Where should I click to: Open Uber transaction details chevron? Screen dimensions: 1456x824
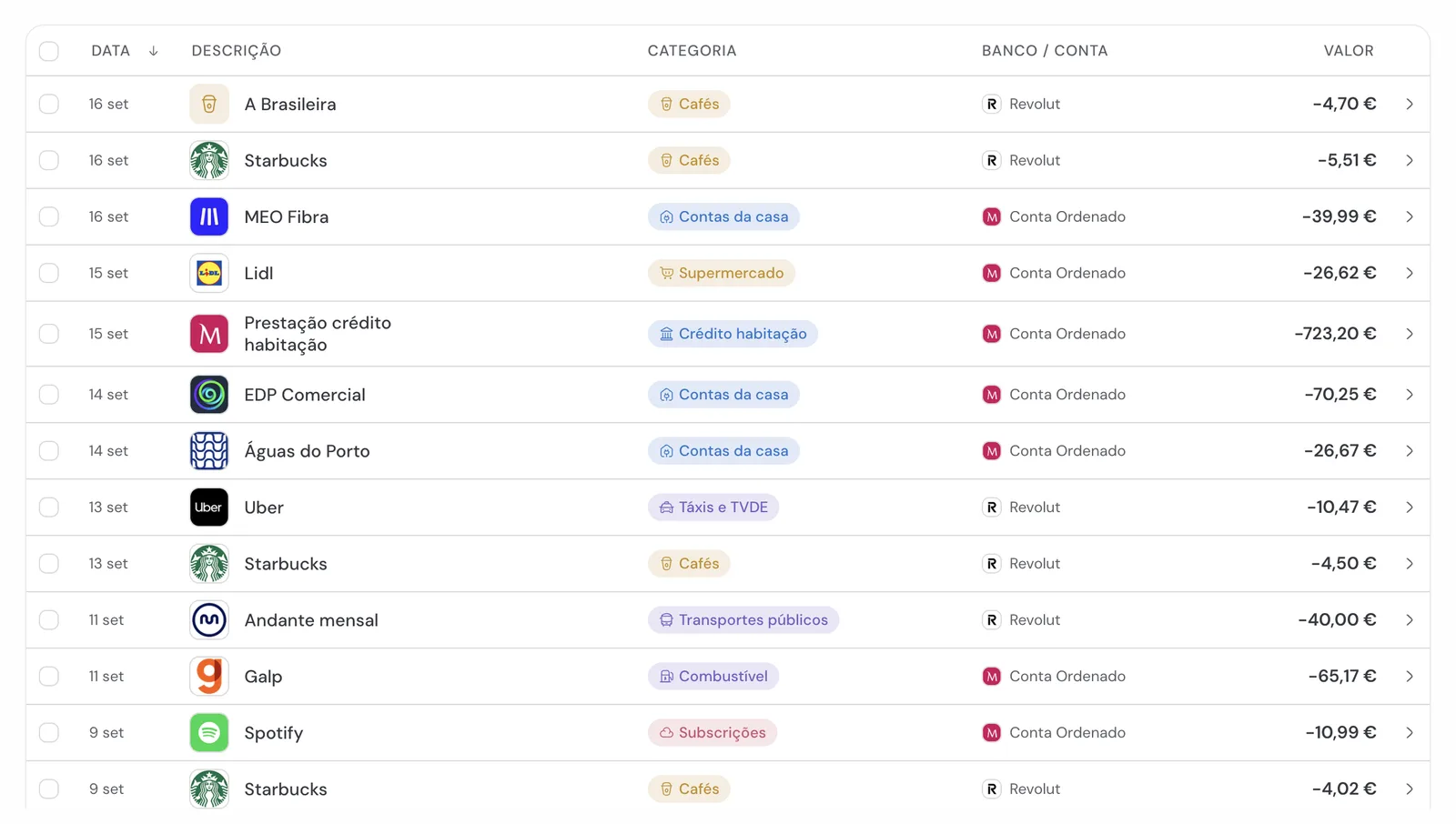pos(1410,507)
